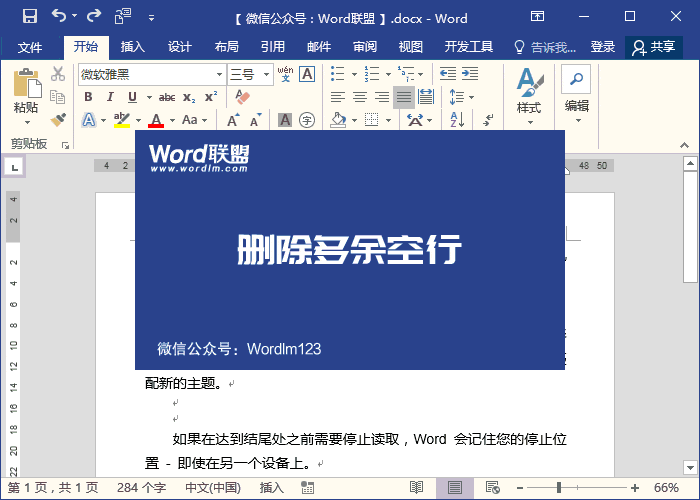The image size is (700, 500).
Task: Expand underline style dropdown arrow
Action: (149, 97)
